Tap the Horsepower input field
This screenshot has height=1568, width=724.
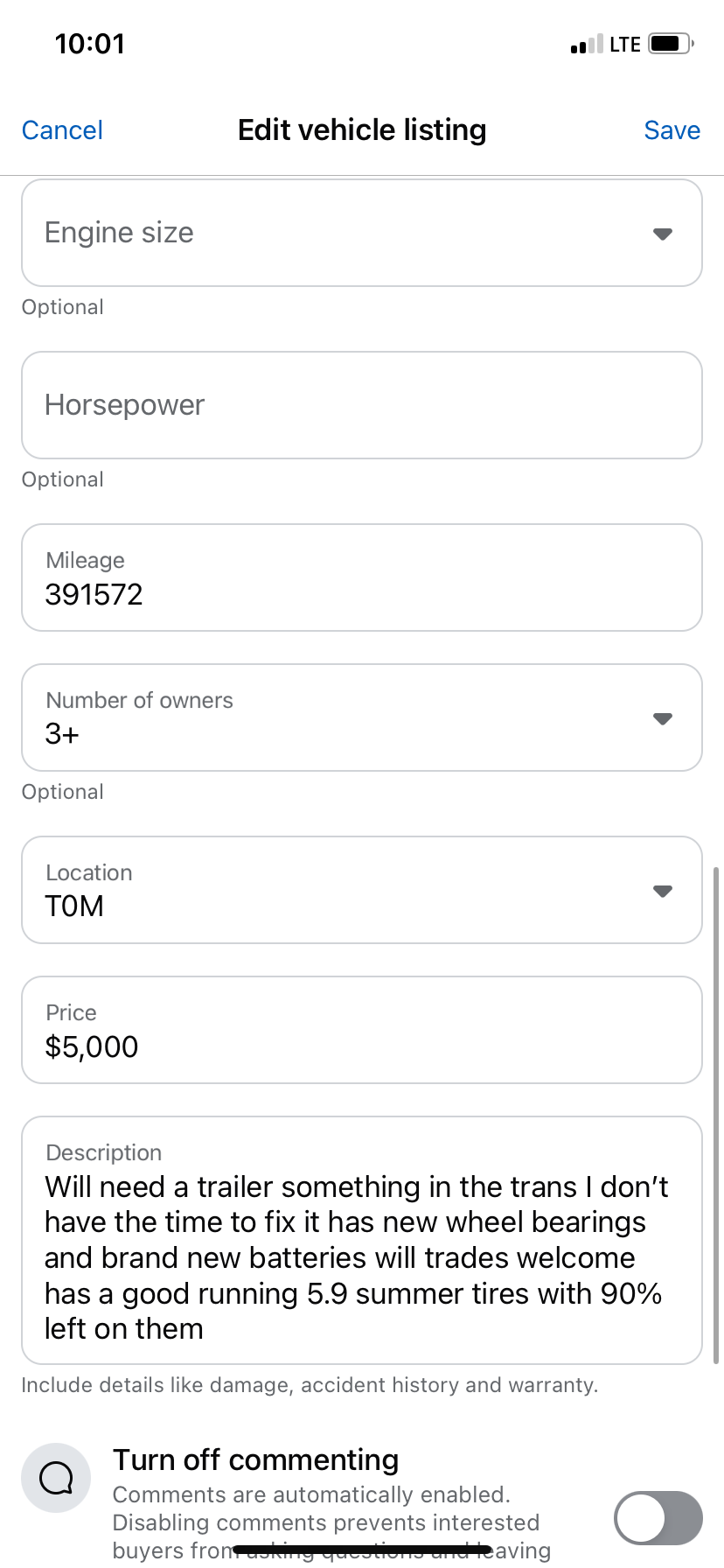[x=362, y=405]
